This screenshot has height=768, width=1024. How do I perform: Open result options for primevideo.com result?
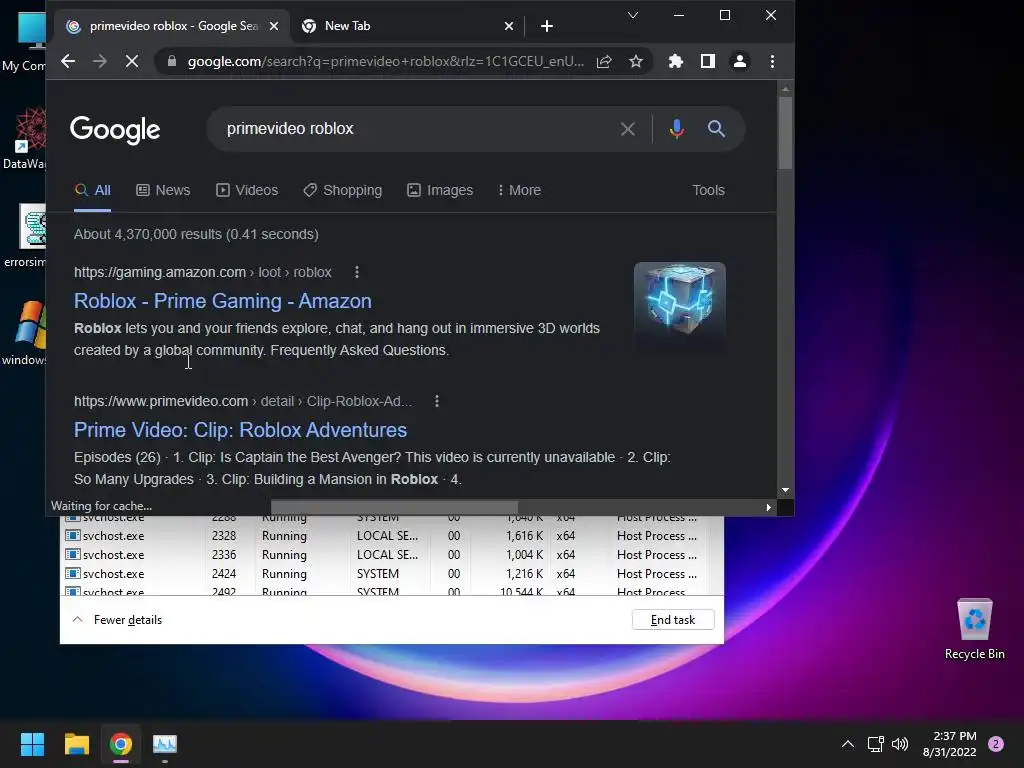click(437, 401)
